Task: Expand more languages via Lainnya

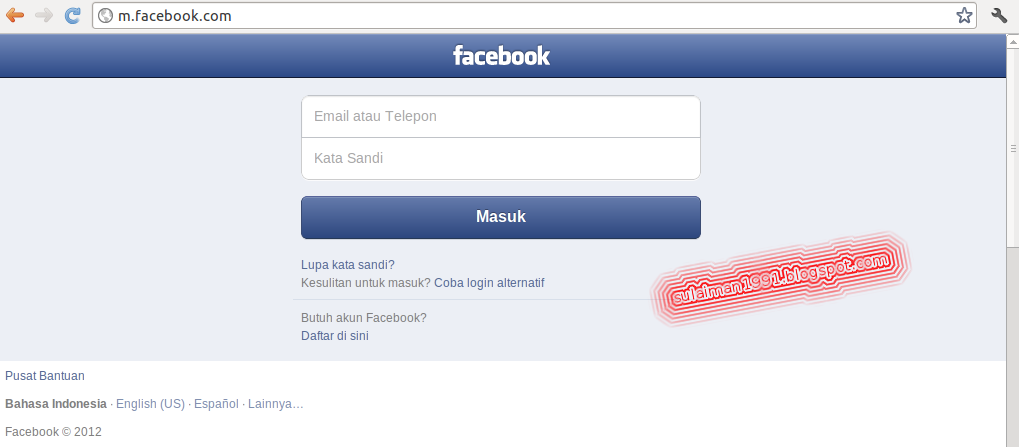Action: coord(276,404)
